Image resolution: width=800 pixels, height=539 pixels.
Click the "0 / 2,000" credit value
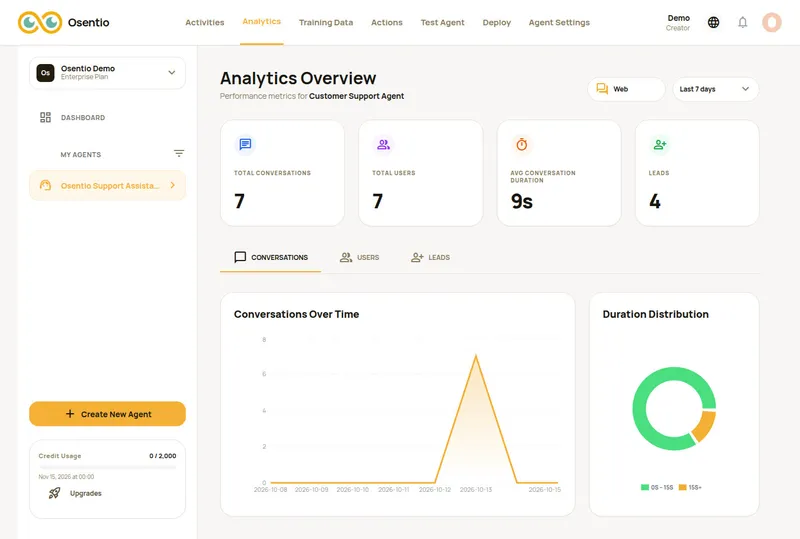(x=163, y=456)
